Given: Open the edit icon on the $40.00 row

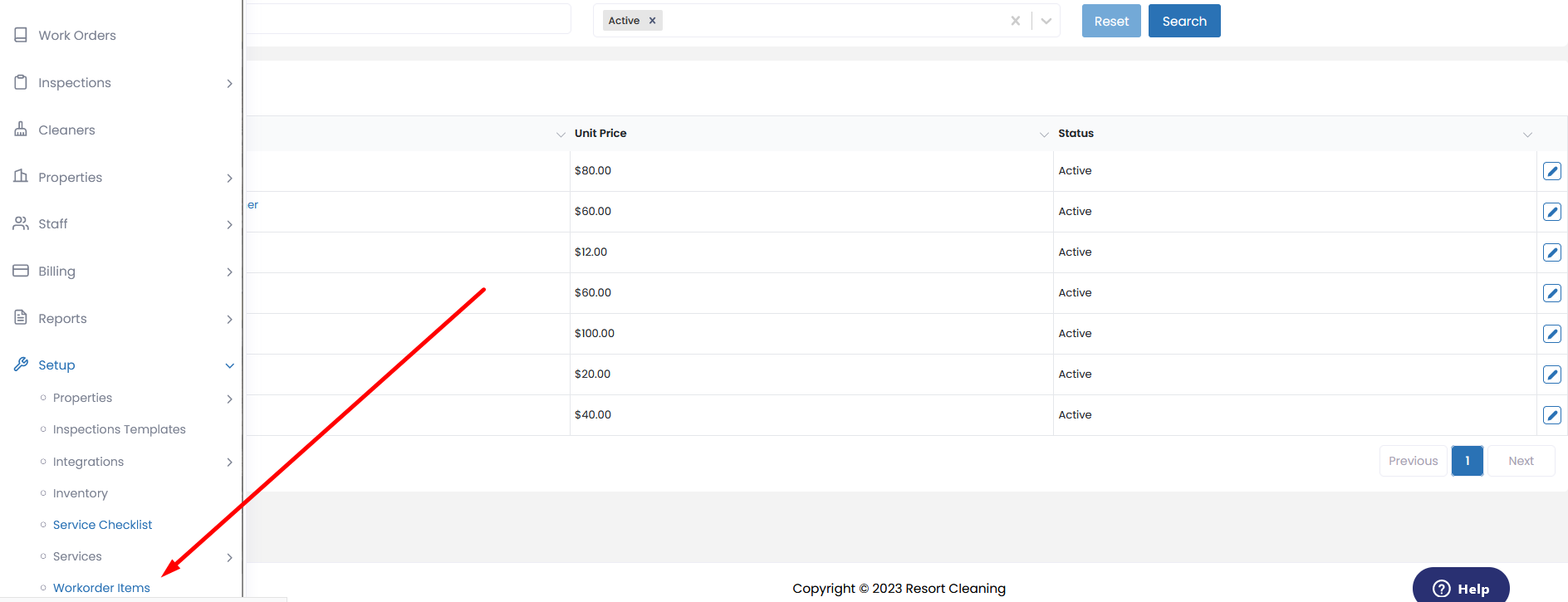Looking at the screenshot, I should (x=1551, y=415).
